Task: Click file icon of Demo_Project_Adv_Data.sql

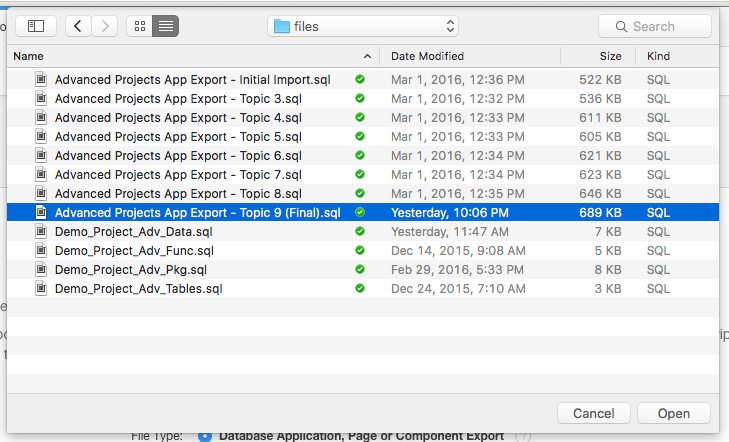Action: click(x=41, y=231)
